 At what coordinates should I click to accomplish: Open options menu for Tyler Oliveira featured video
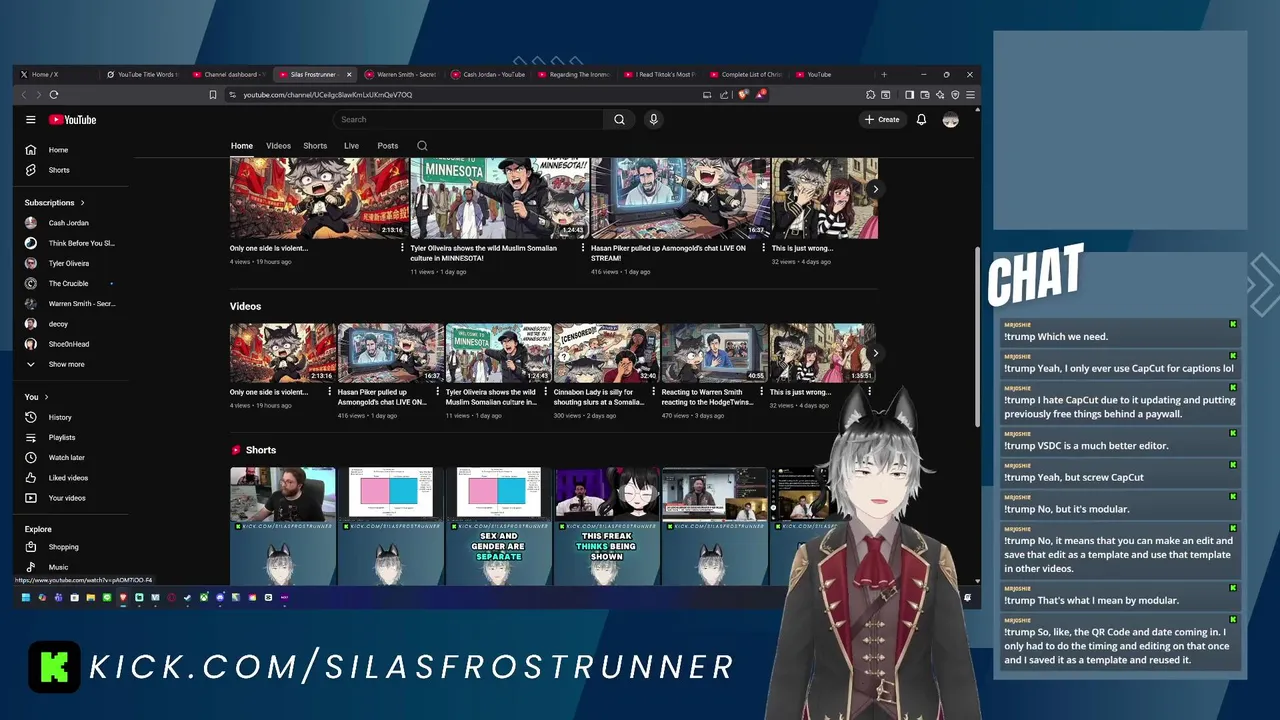pyautogui.click(x=582, y=248)
